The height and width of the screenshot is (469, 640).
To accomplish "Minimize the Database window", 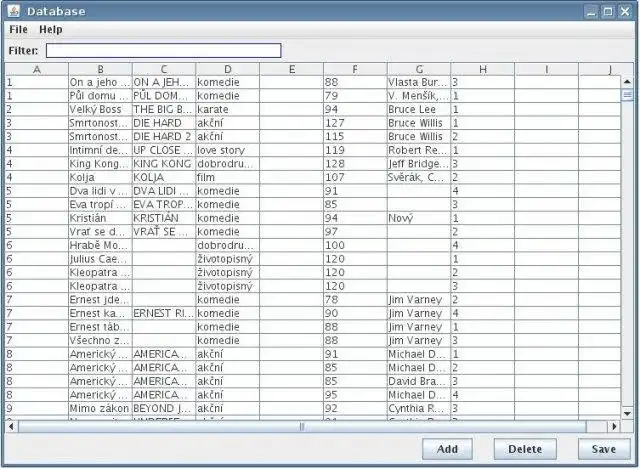I will [x=591, y=11].
